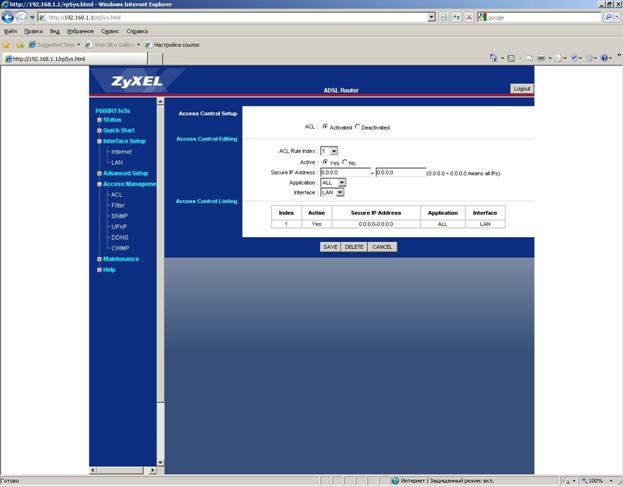Image resolution: width=623 pixels, height=487 pixels.
Task: Click the Add to Favorites bar icon
Action: [20, 45]
